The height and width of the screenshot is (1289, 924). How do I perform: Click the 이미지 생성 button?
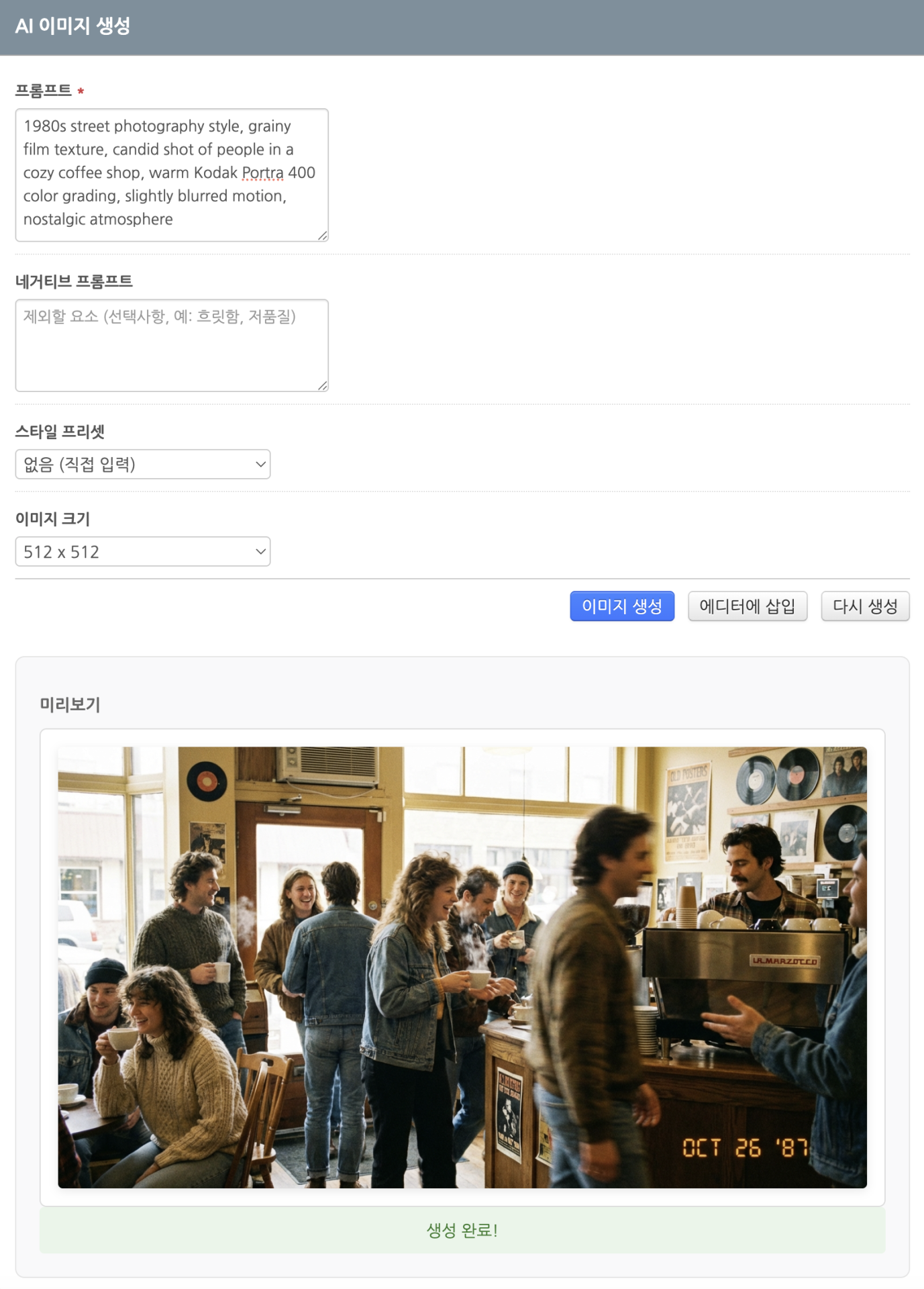[622, 606]
